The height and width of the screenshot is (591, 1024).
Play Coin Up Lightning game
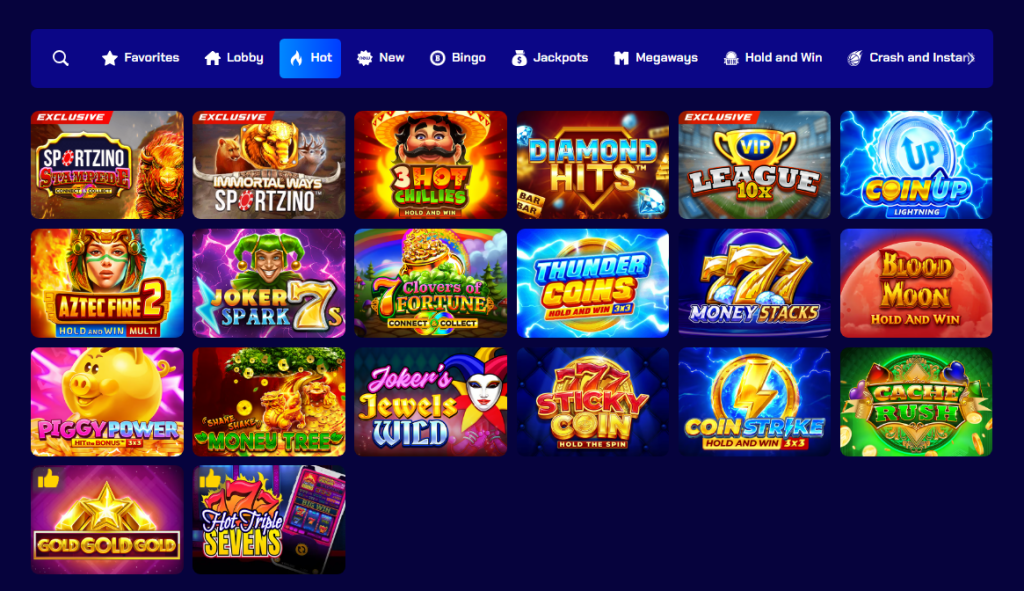click(916, 165)
